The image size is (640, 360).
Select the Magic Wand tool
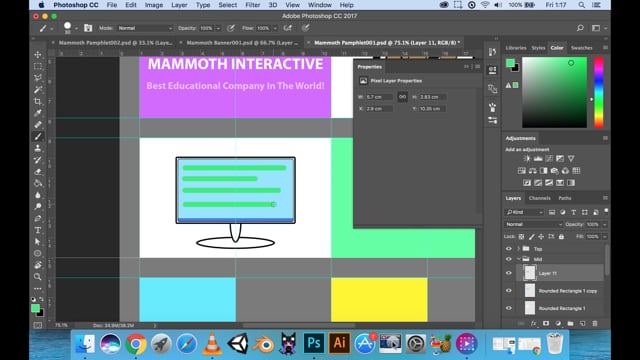point(38,89)
